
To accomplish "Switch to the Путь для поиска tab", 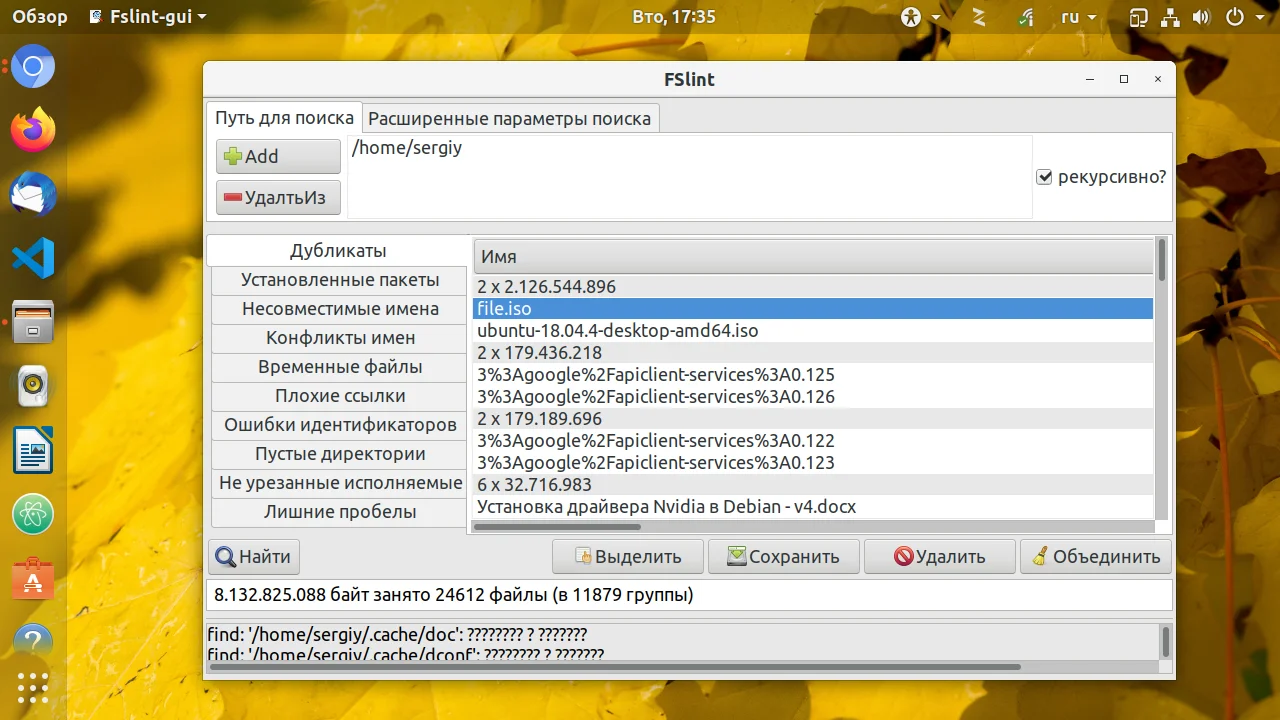I will point(285,118).
